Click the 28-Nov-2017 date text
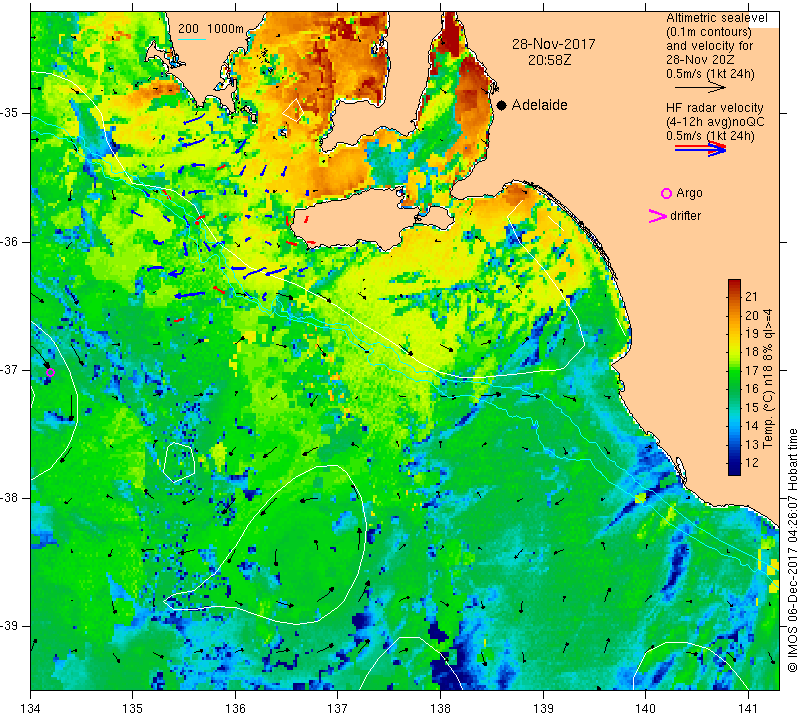 click(x=554, y=44)
